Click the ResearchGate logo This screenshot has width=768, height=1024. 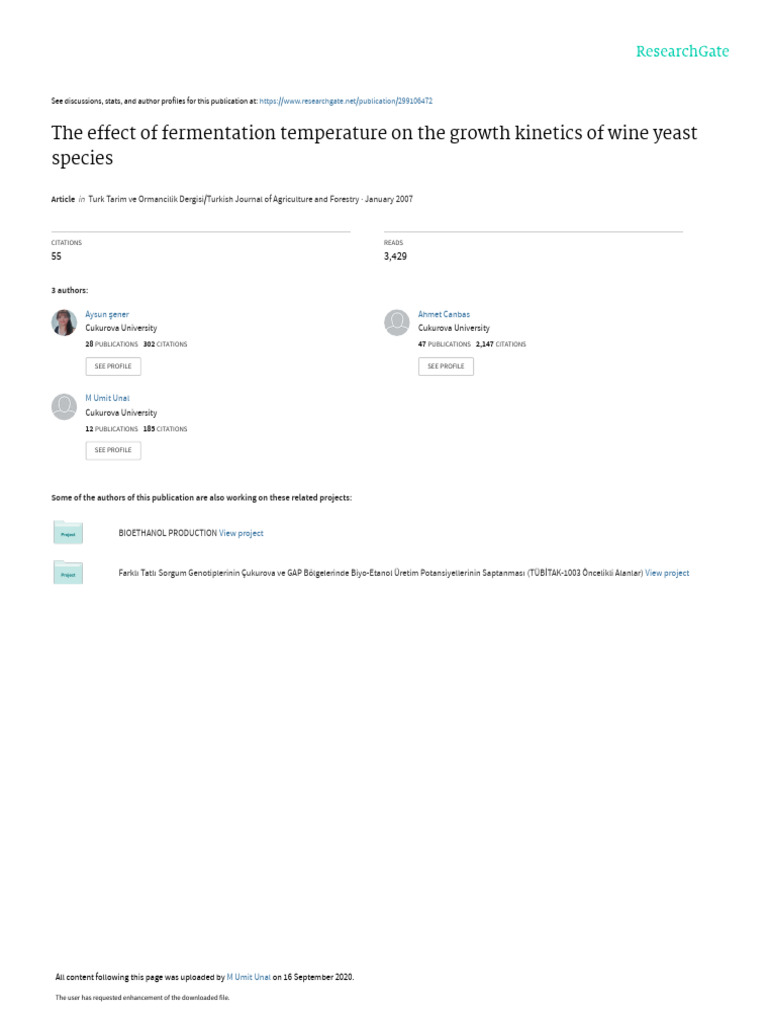682,52
